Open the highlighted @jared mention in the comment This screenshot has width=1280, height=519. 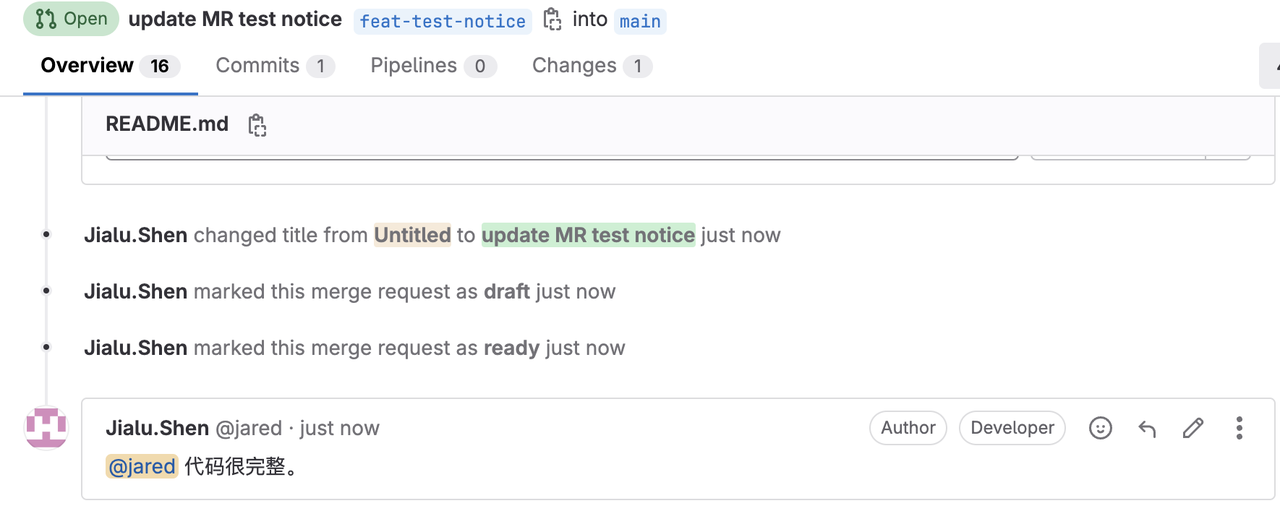click(142, 467)
